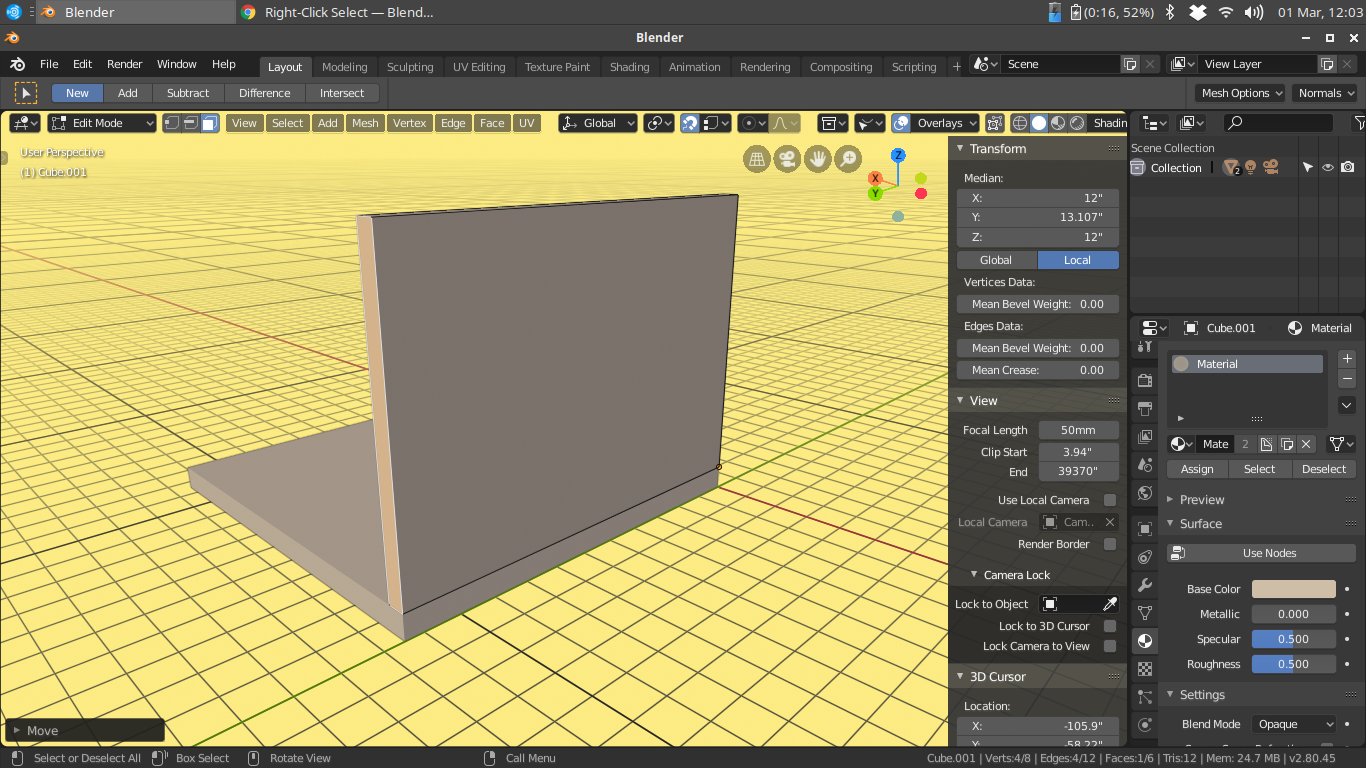Open the Texture checkerboard properties tab
Screen dimensions: 1366x768
coord(1145,669)
